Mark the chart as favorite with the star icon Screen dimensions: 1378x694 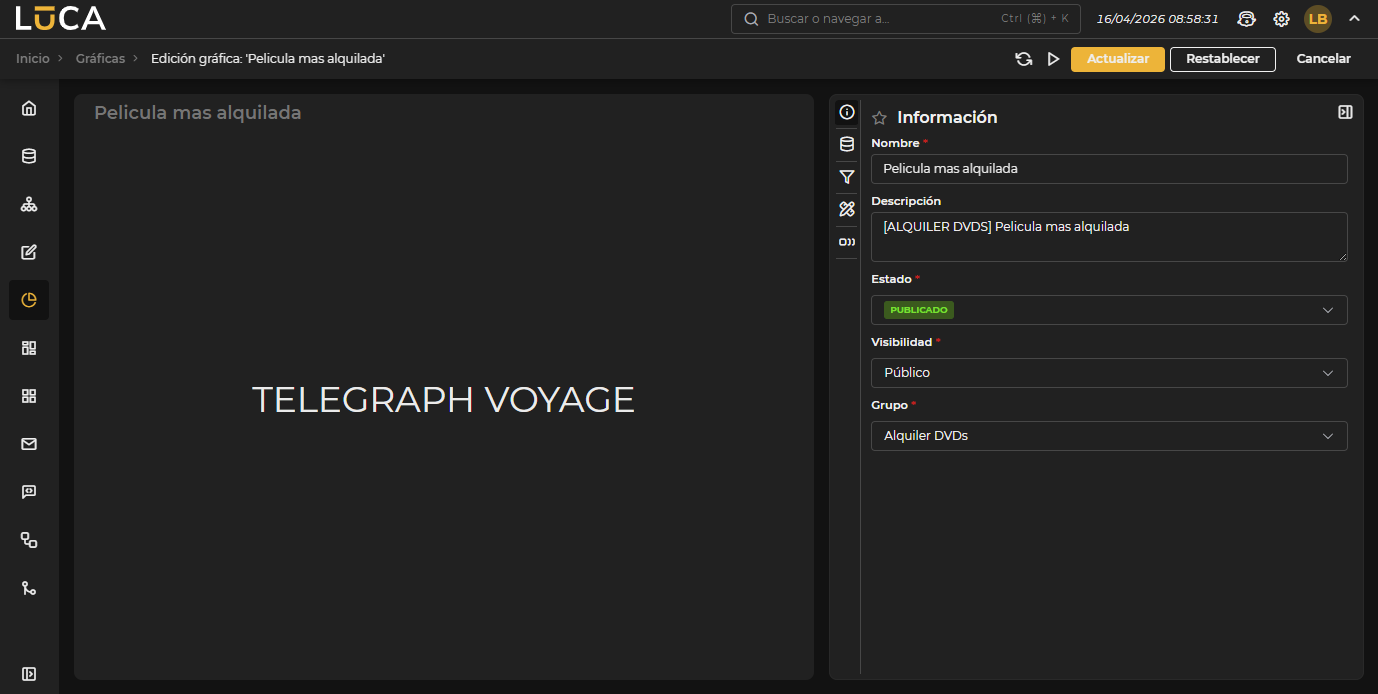coord(880,118)
